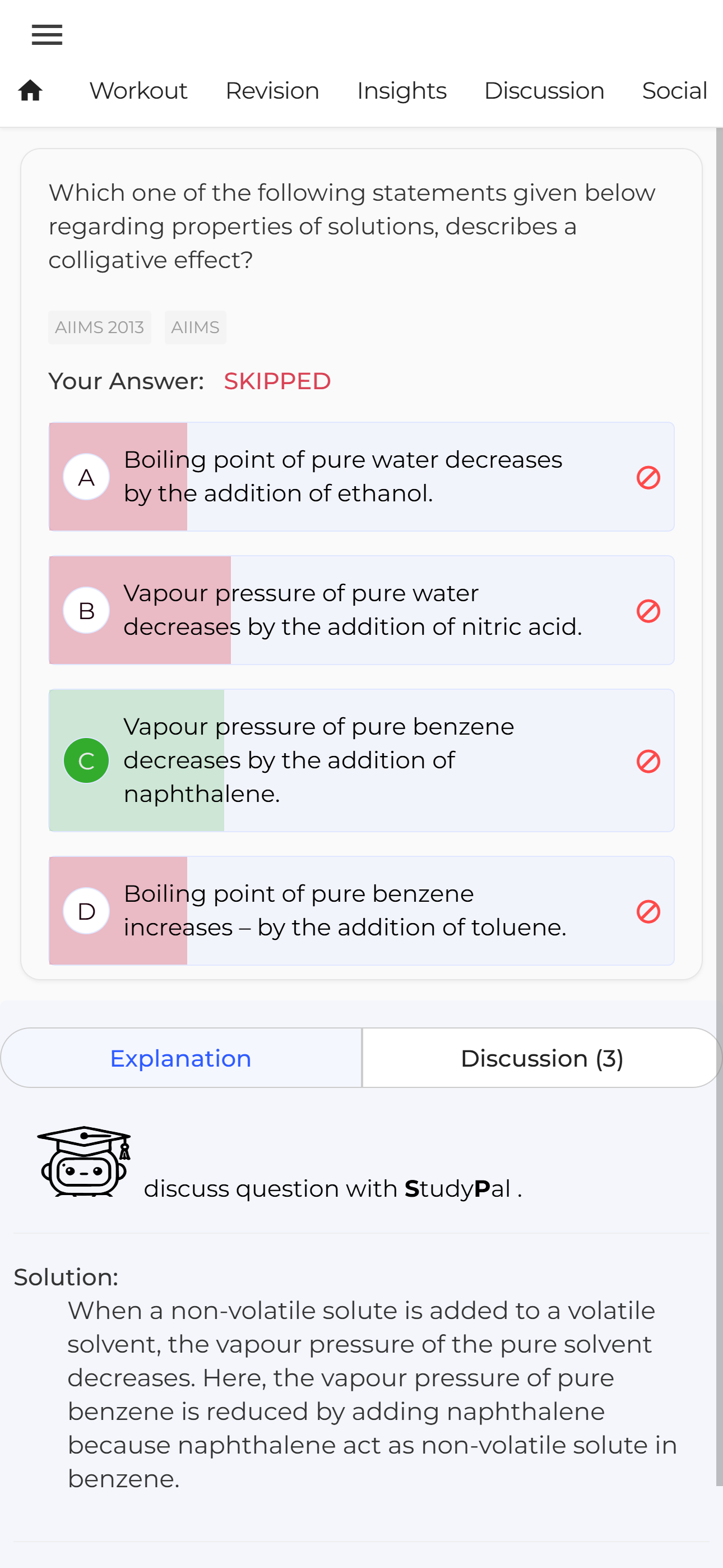
Task: Select option B radio circle
Action: point(86,610)
